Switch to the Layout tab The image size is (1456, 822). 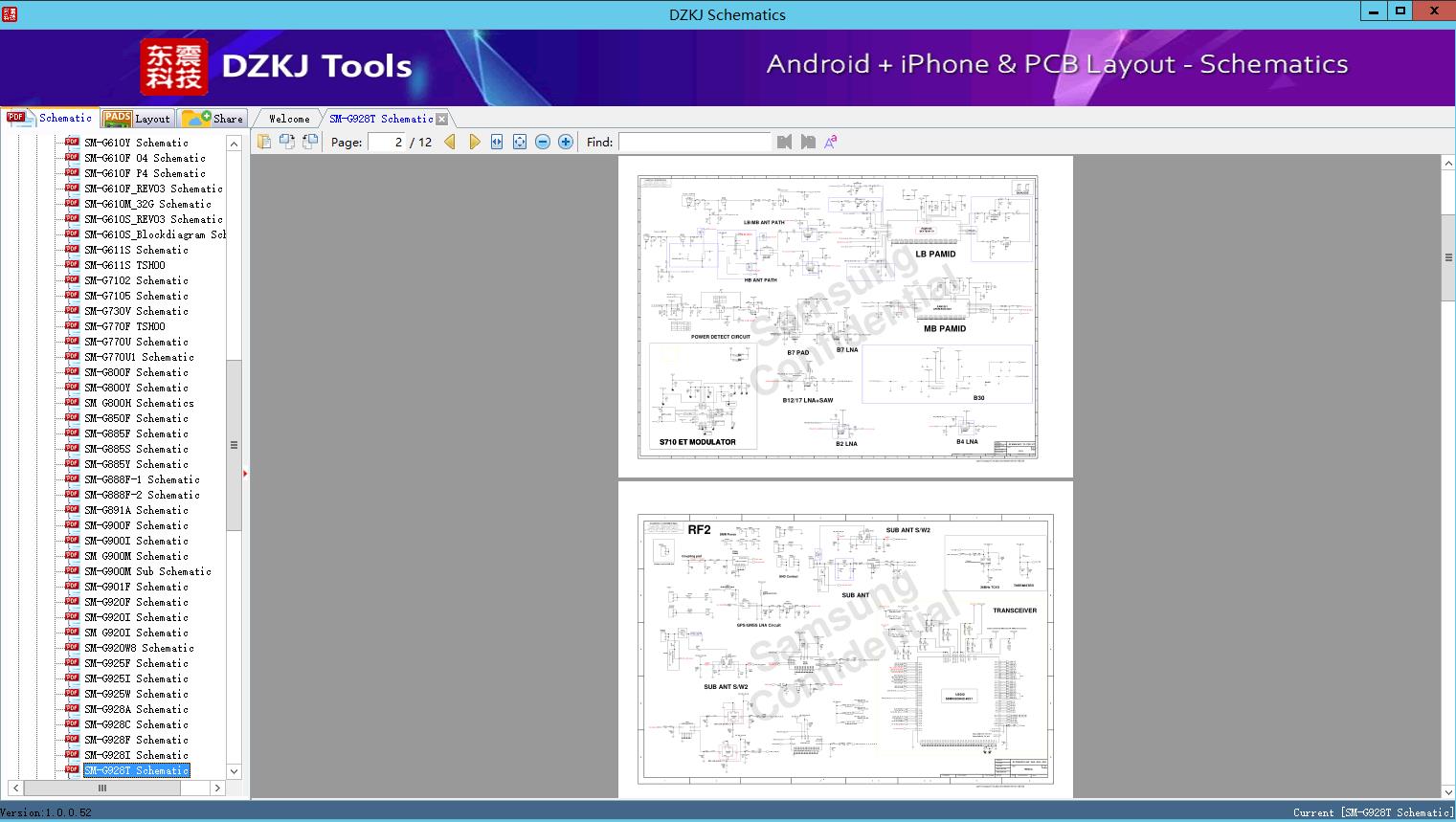(x=138, y=119)
